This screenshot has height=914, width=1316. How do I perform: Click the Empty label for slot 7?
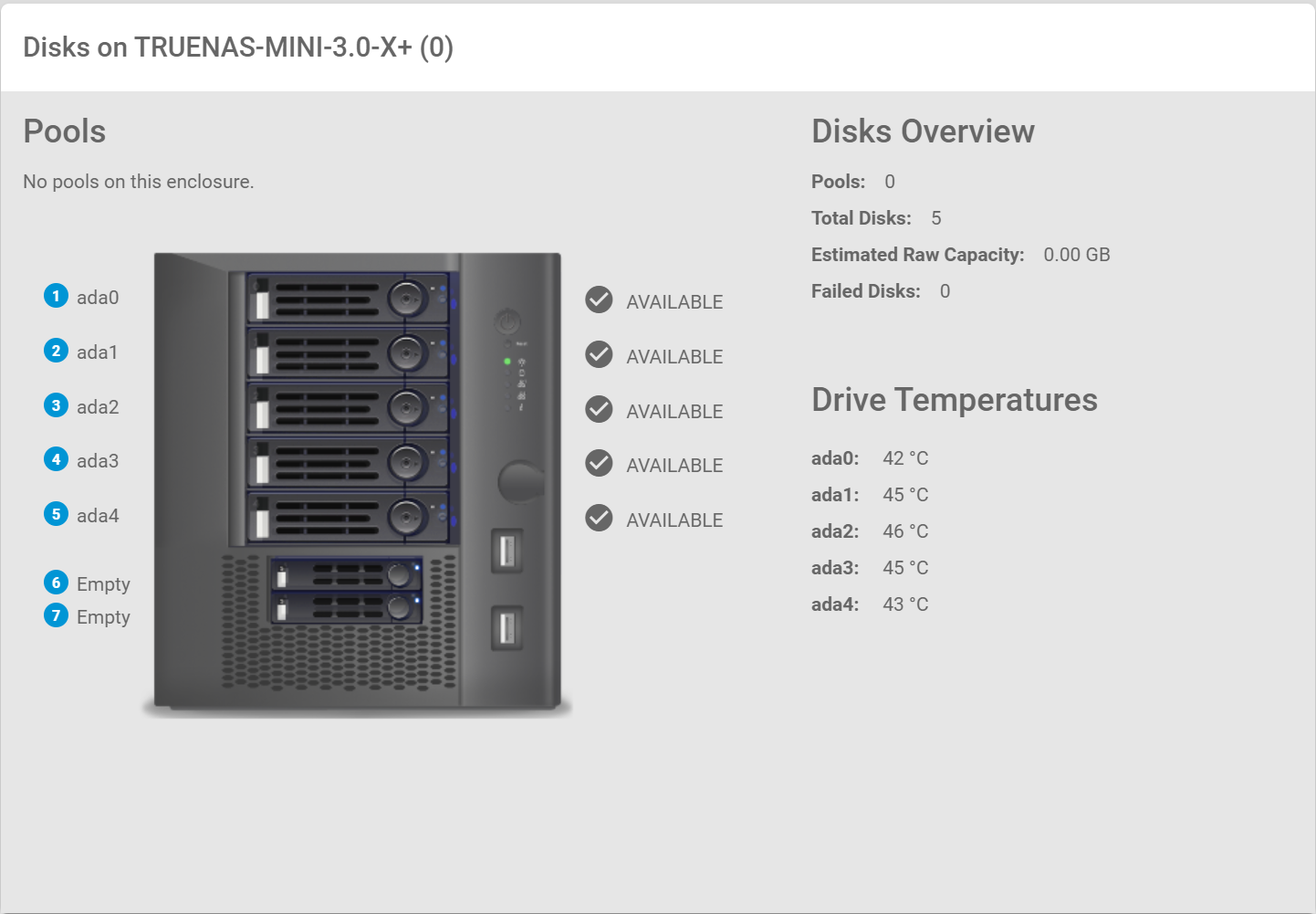coord(103,617)
